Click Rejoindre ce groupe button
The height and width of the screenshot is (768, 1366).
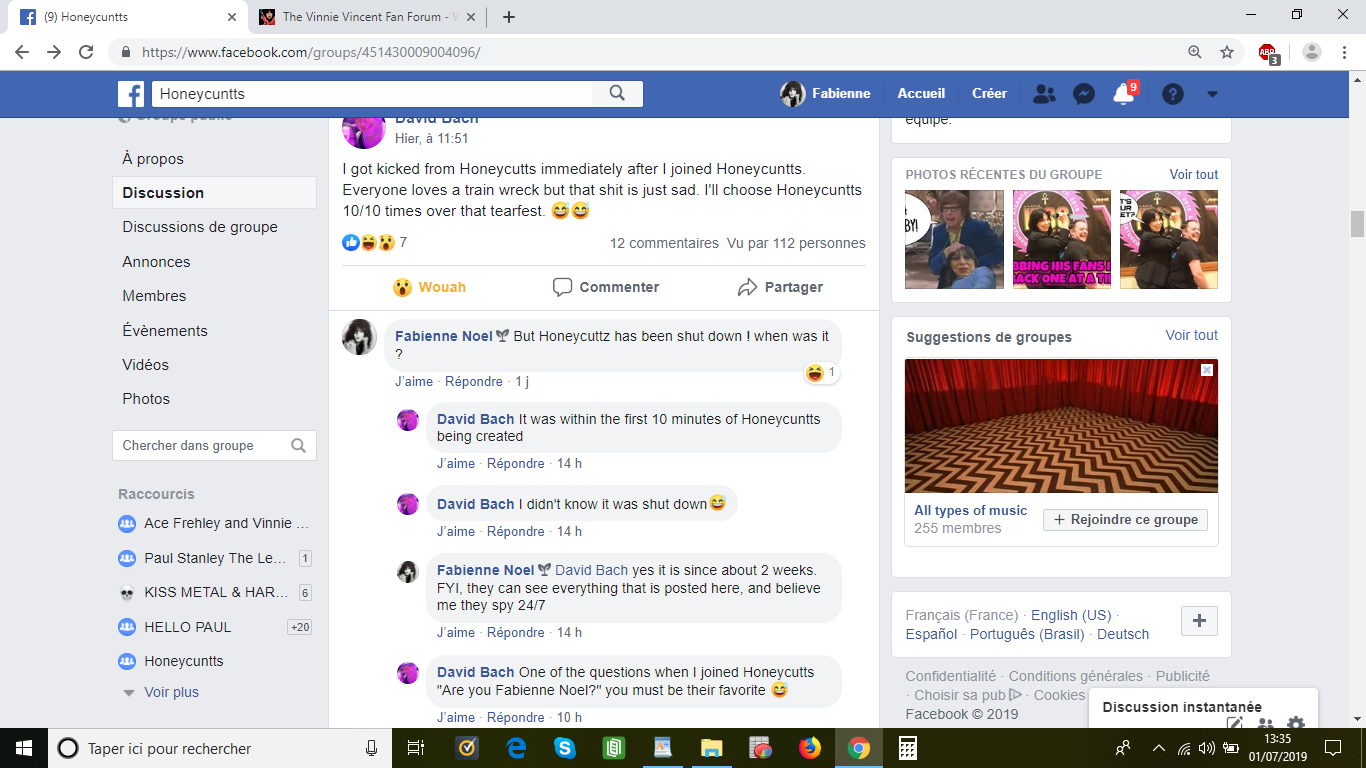tap(1125, 520)
